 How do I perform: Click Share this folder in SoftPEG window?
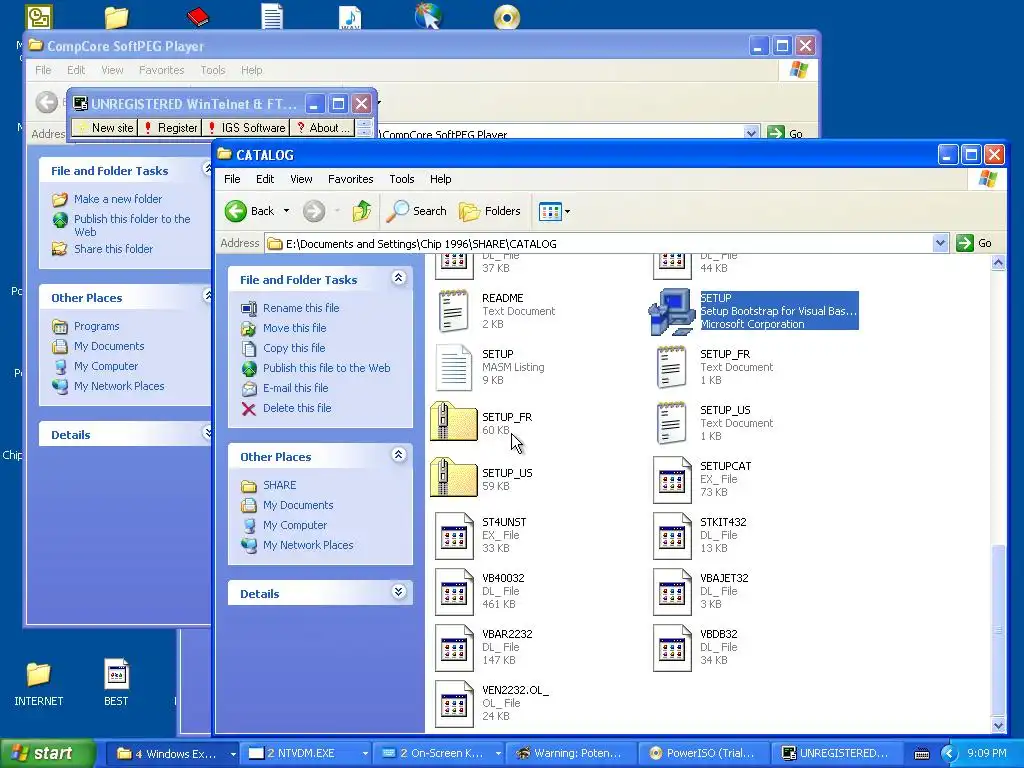click(x=113, y=249)
